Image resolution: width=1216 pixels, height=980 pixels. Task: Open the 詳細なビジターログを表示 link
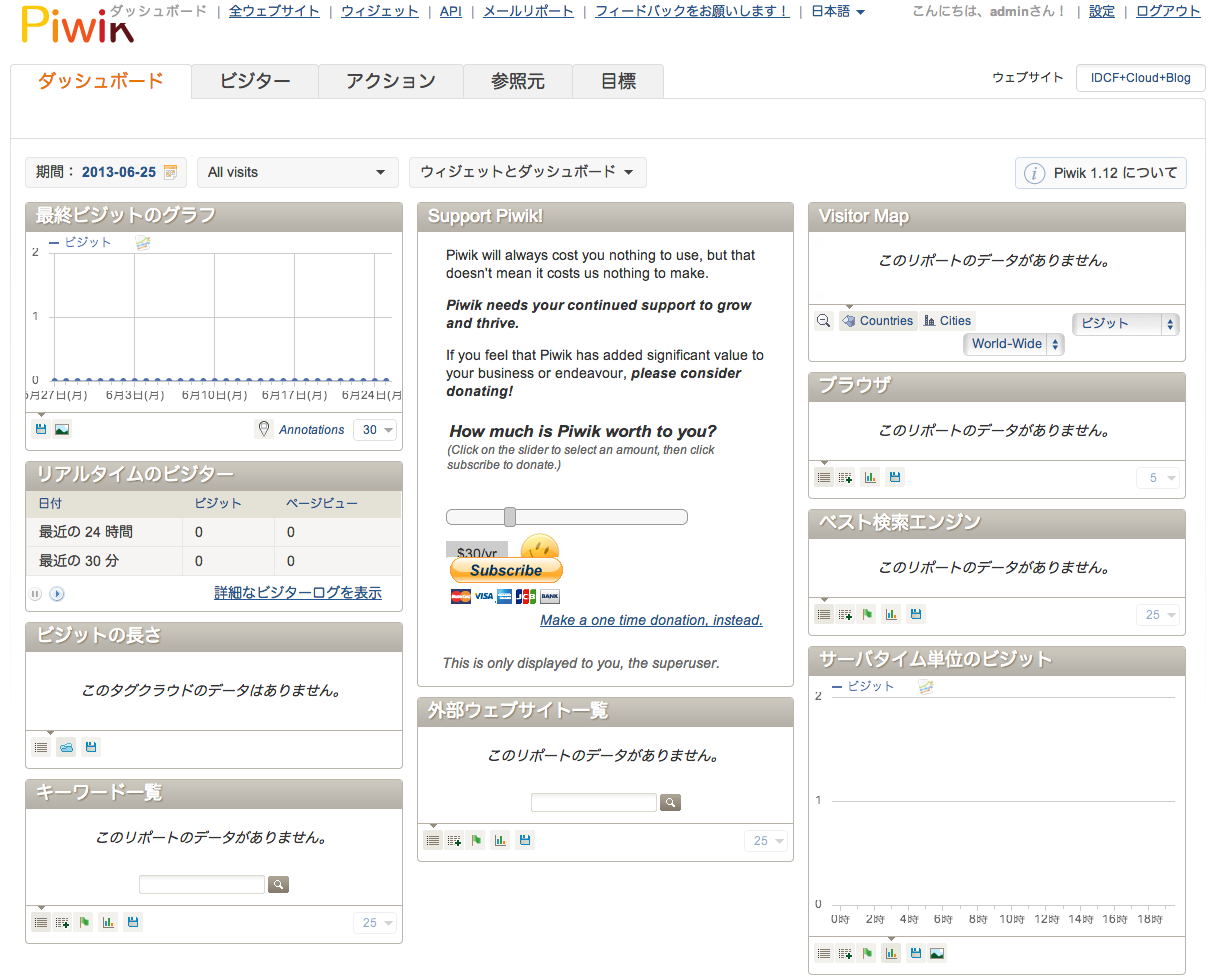click(298, 593)
